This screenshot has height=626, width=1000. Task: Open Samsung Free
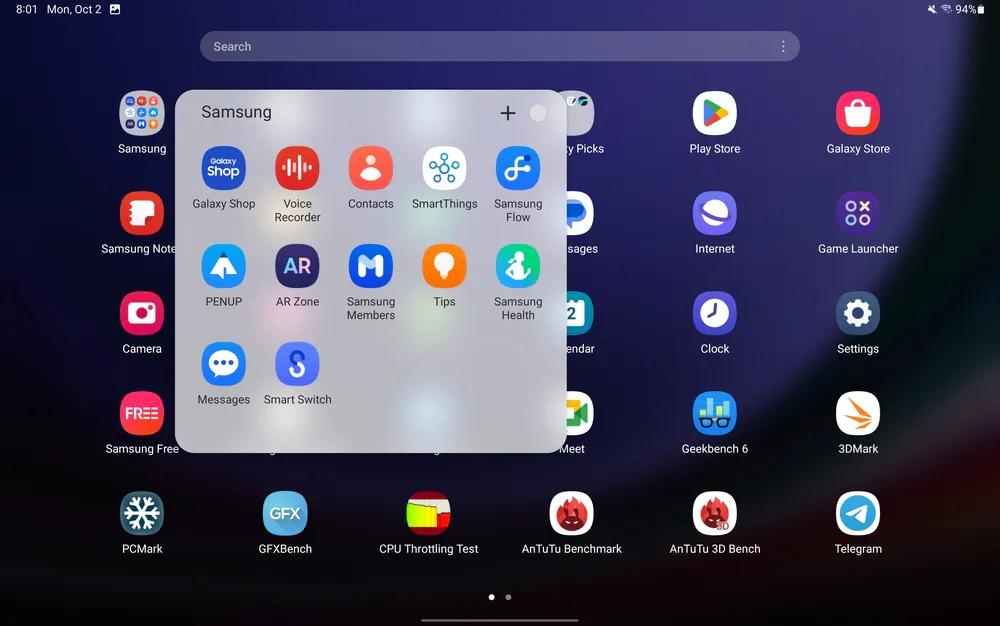(x=142, y=414)
